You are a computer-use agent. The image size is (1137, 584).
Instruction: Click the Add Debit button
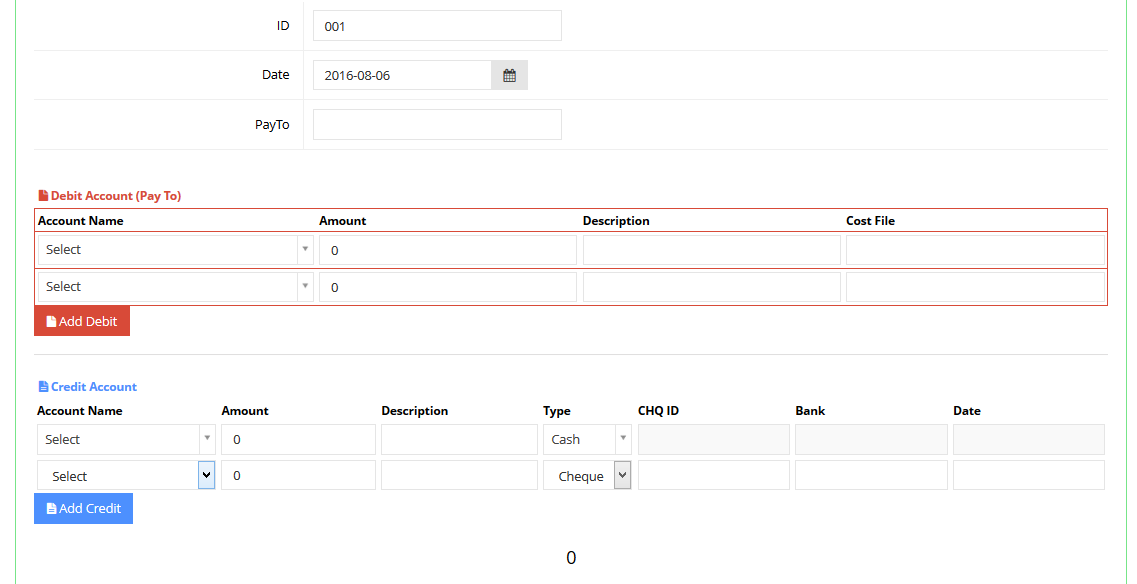coord(82,321)
